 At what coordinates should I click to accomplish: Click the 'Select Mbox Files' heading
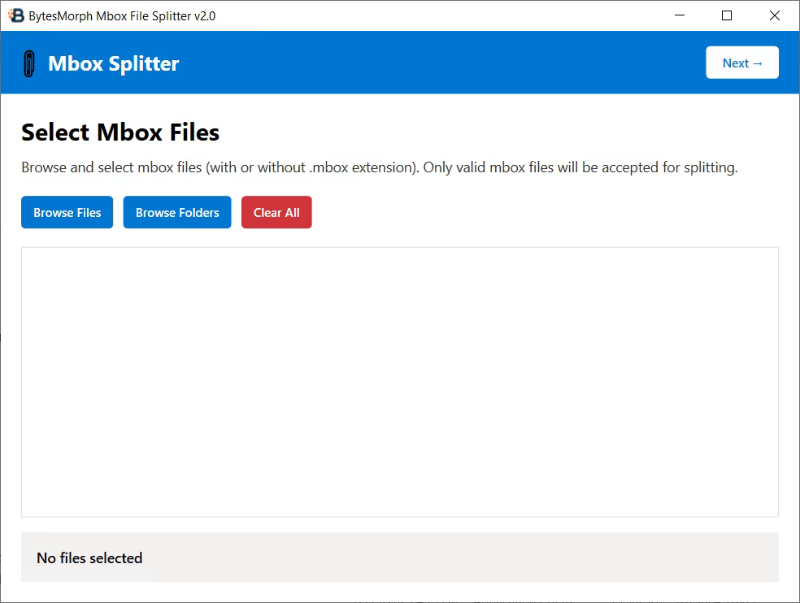point(120,132)
